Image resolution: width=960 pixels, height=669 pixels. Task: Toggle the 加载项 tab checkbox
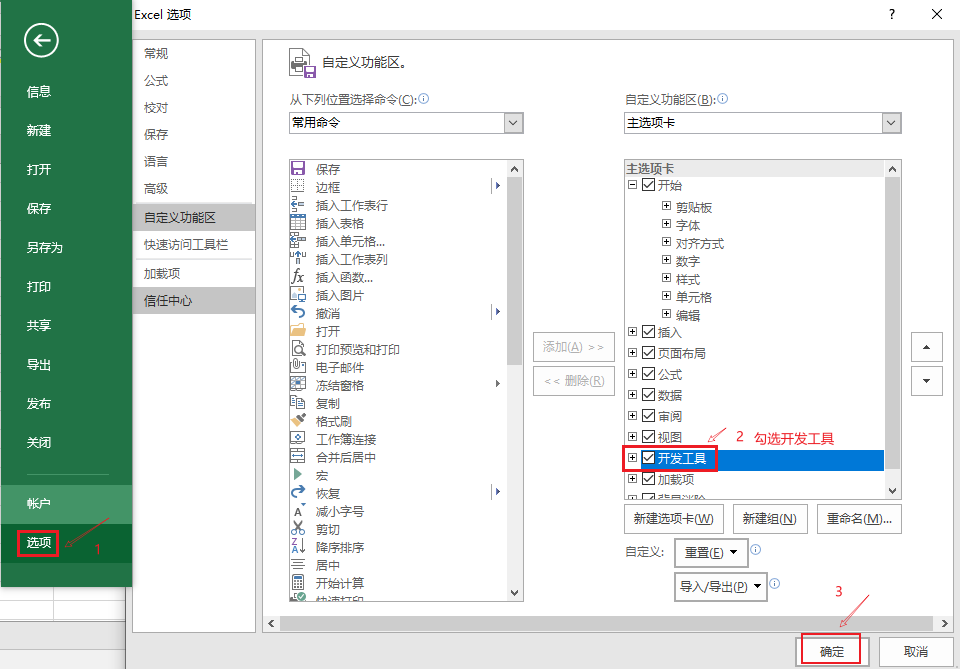coord(648,479)
